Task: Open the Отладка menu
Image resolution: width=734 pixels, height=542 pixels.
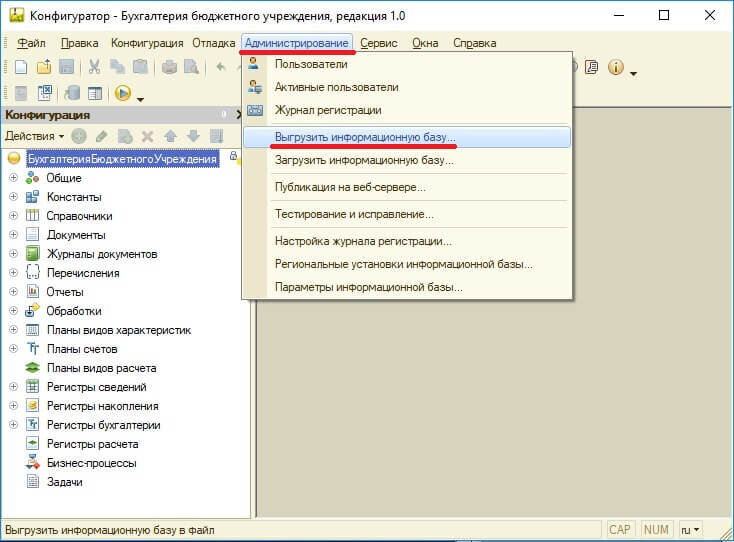Action: pos(213,43)
